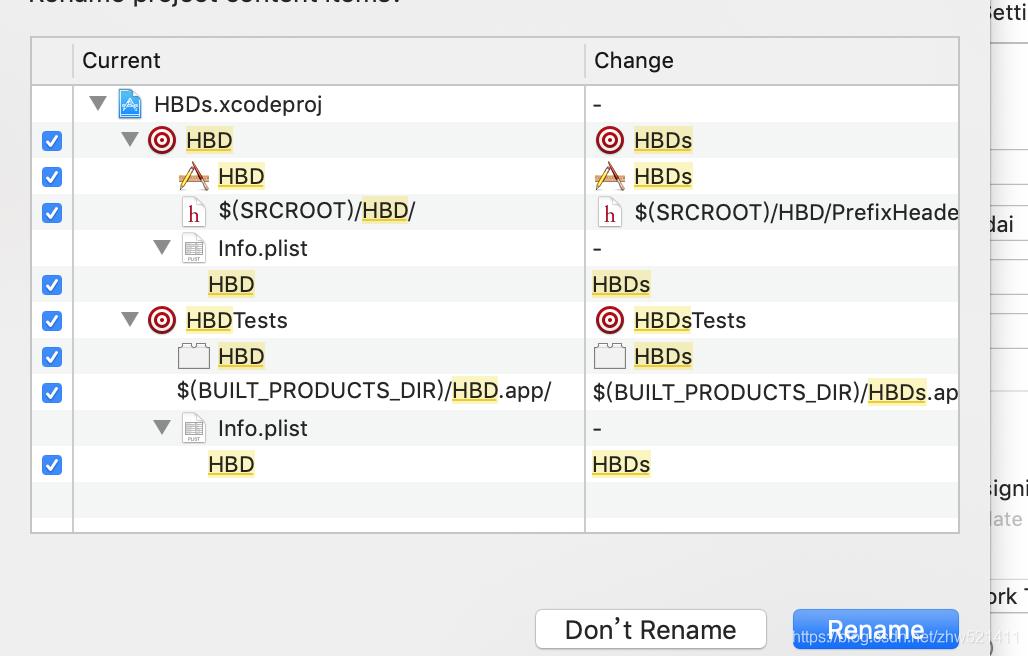Select the $(BUILT_PRODUCTS_DIR)/HBD.app/ text
The image size is (1028, 656).
(364, 391)
